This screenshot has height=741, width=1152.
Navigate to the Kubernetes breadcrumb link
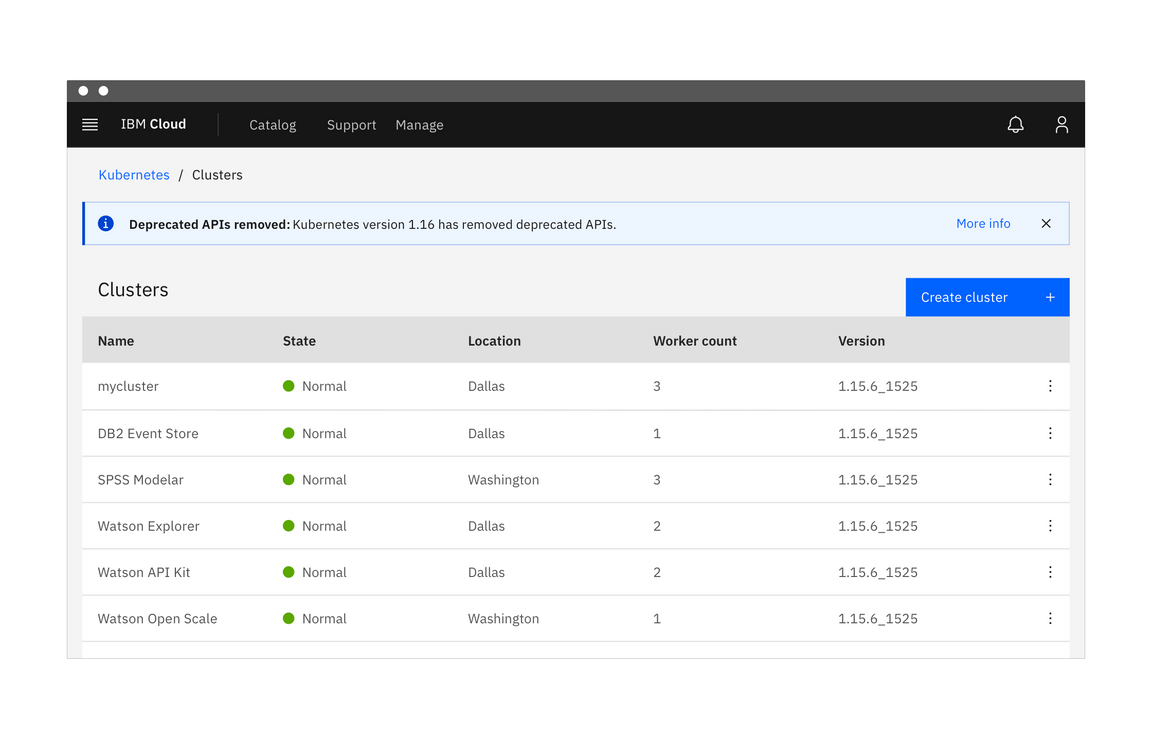click(134, 175)
